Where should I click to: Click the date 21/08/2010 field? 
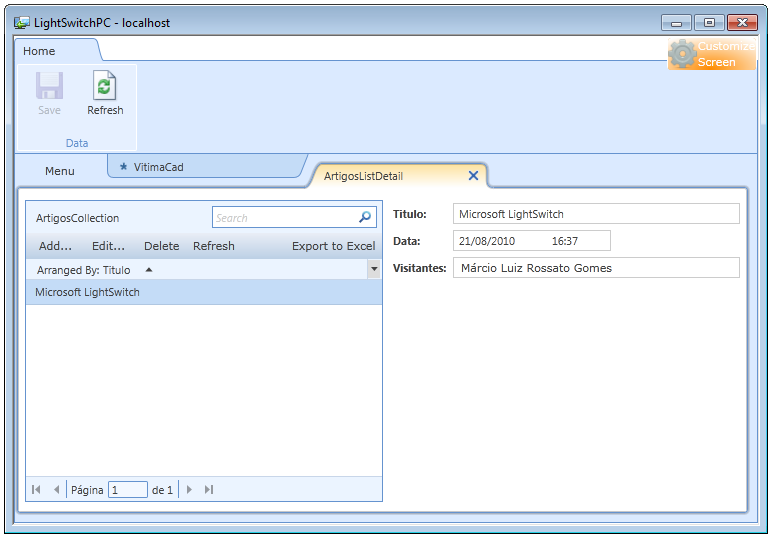coord(487,241)
